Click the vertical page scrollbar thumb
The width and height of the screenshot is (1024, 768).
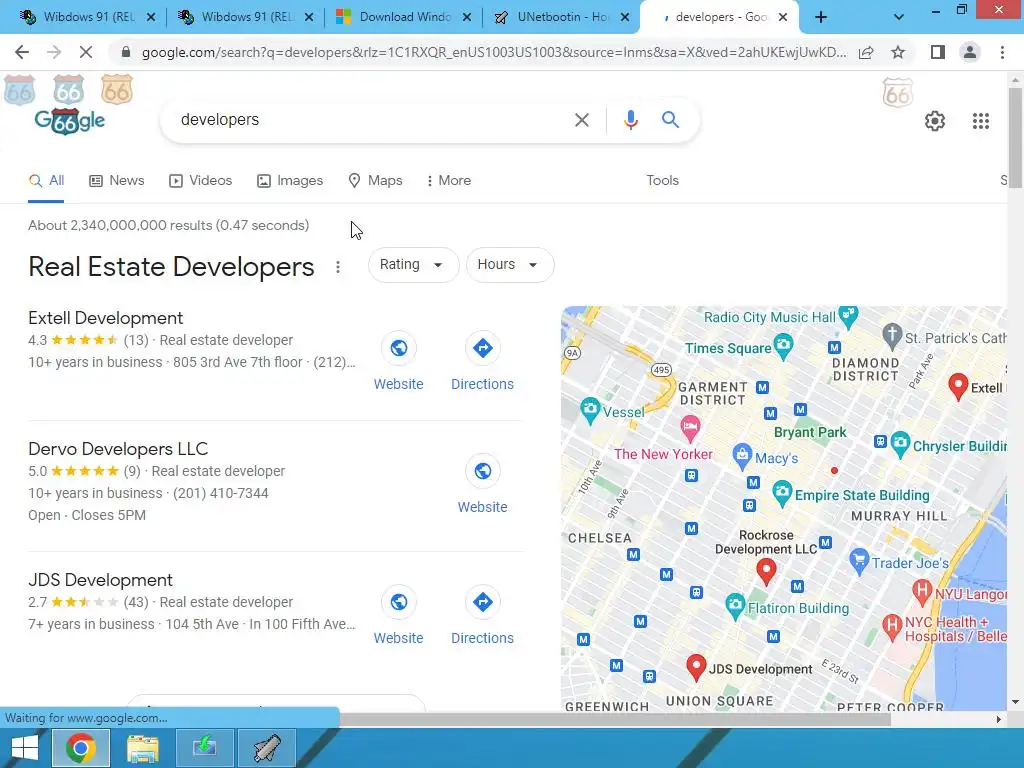point(1015,136)
